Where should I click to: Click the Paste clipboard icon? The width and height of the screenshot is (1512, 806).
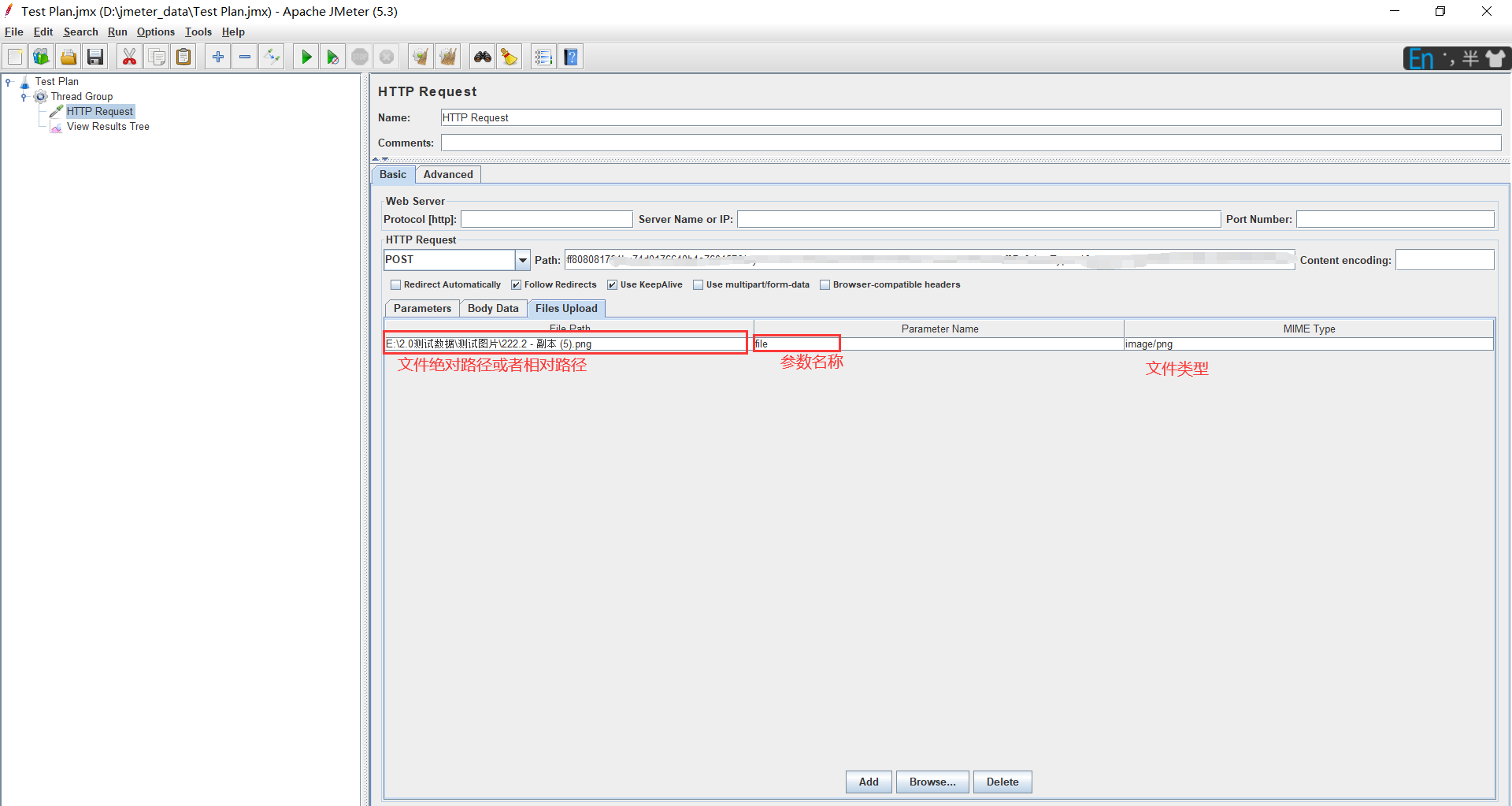pos(183,57)
